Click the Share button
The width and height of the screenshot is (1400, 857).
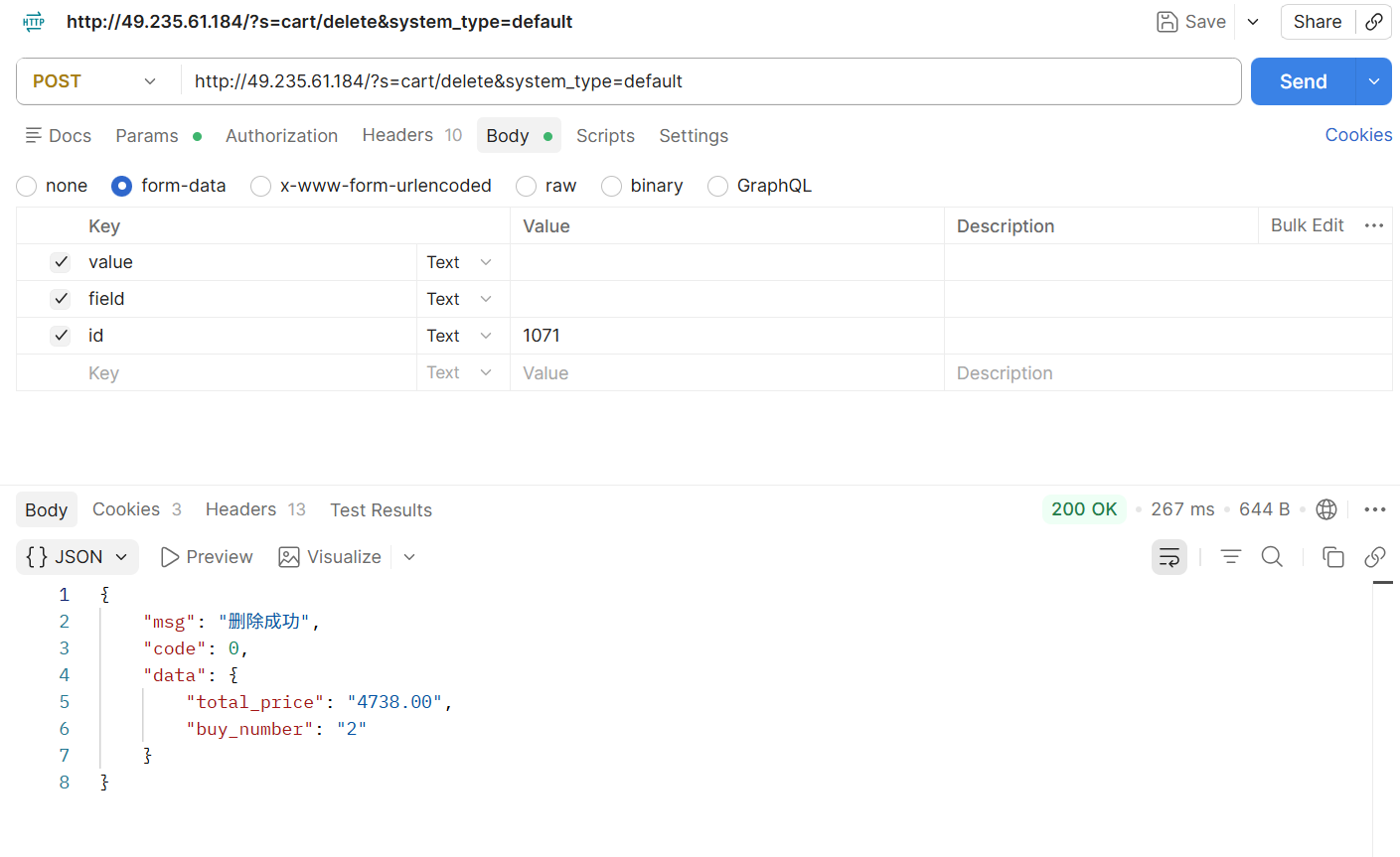tap(1318, 22)
